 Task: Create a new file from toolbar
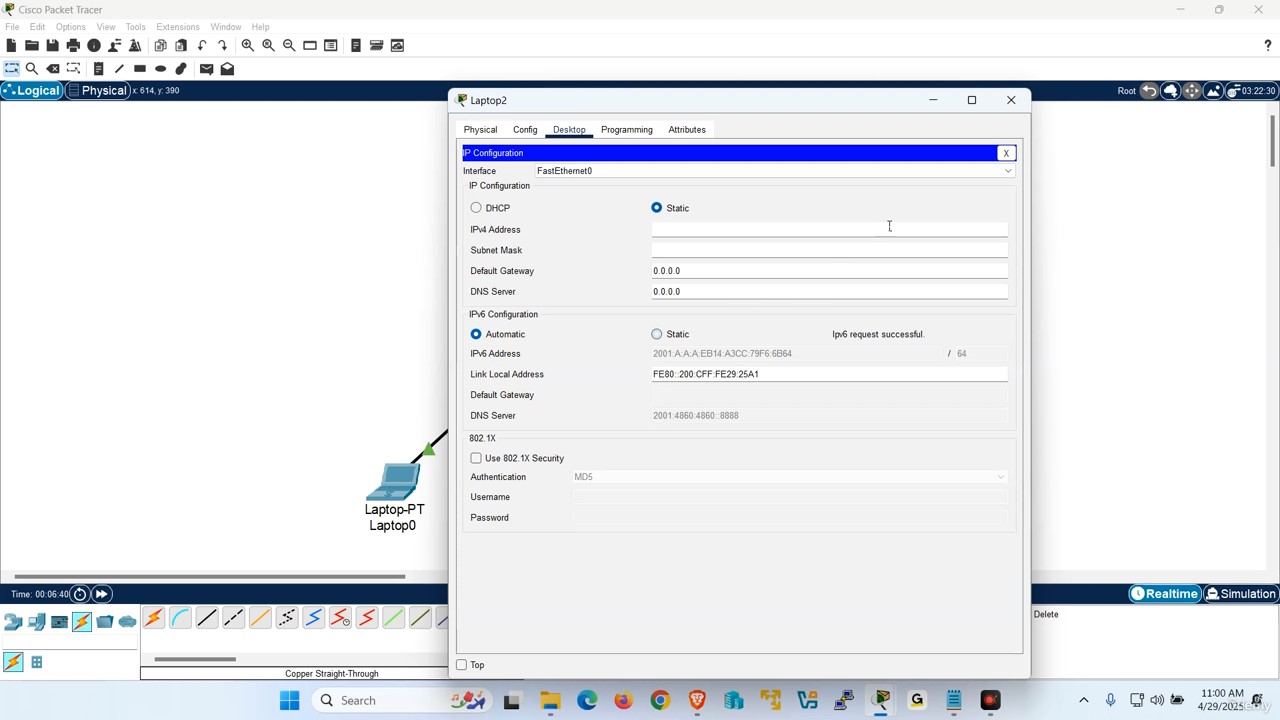(x=11, y=45)
